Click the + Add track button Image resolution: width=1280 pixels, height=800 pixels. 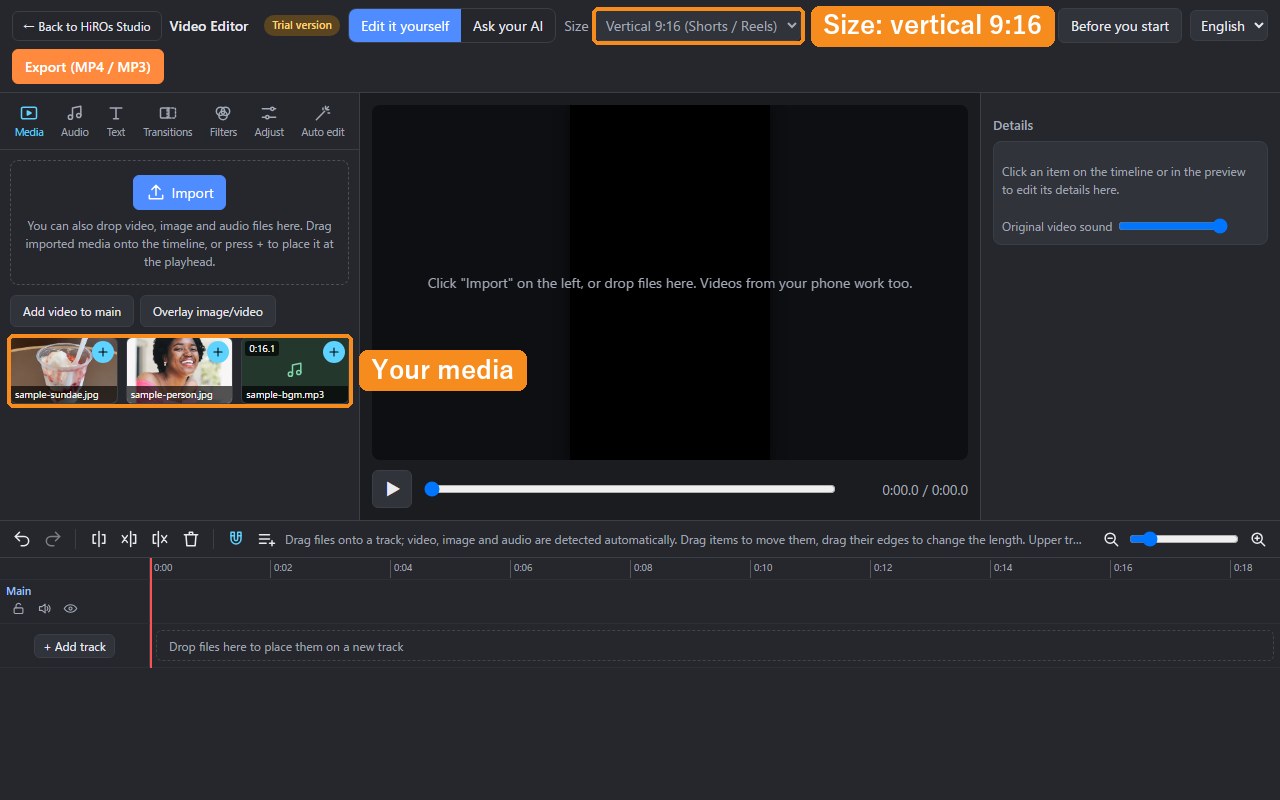(75, 647)
